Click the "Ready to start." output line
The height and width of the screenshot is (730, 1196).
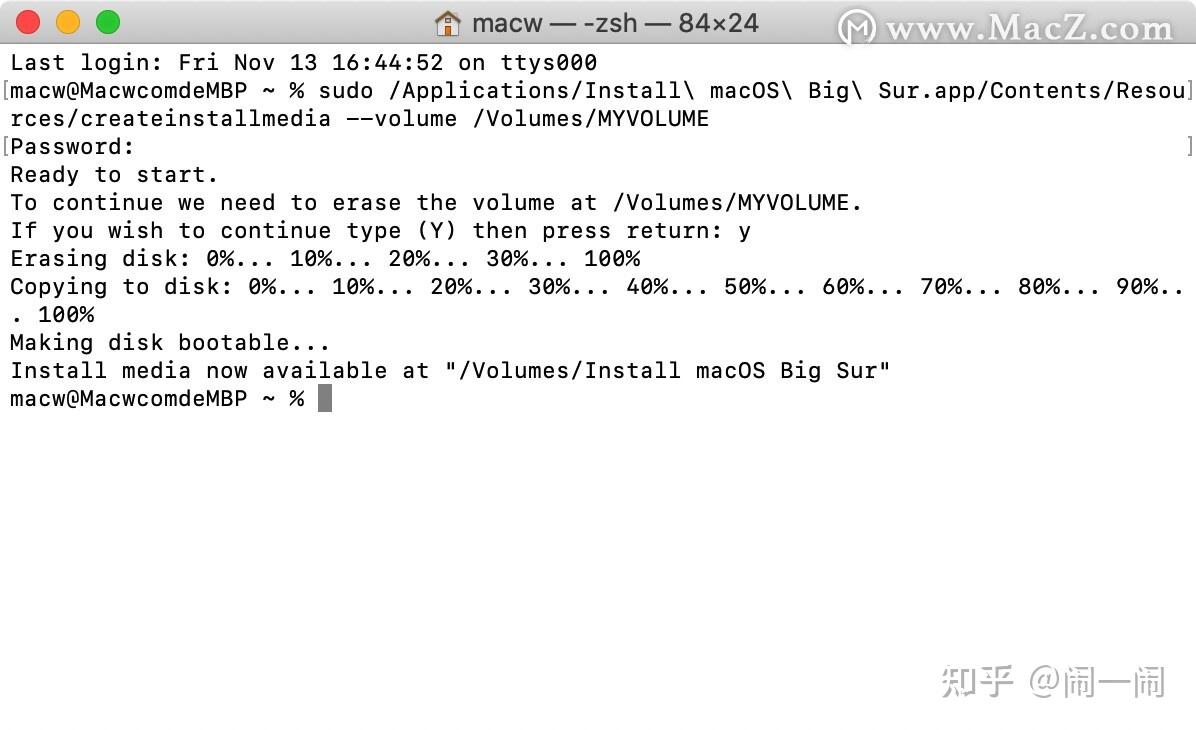point(114,175)
